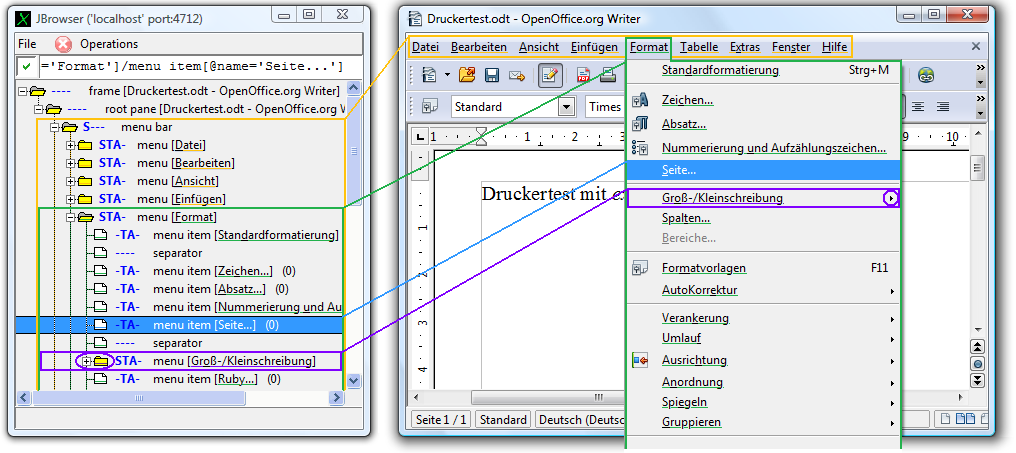This screenshot has height=453, width=1016.
Task: Click the JBrowser horizontal scrollbar right arrow
Action: (337, 399)
